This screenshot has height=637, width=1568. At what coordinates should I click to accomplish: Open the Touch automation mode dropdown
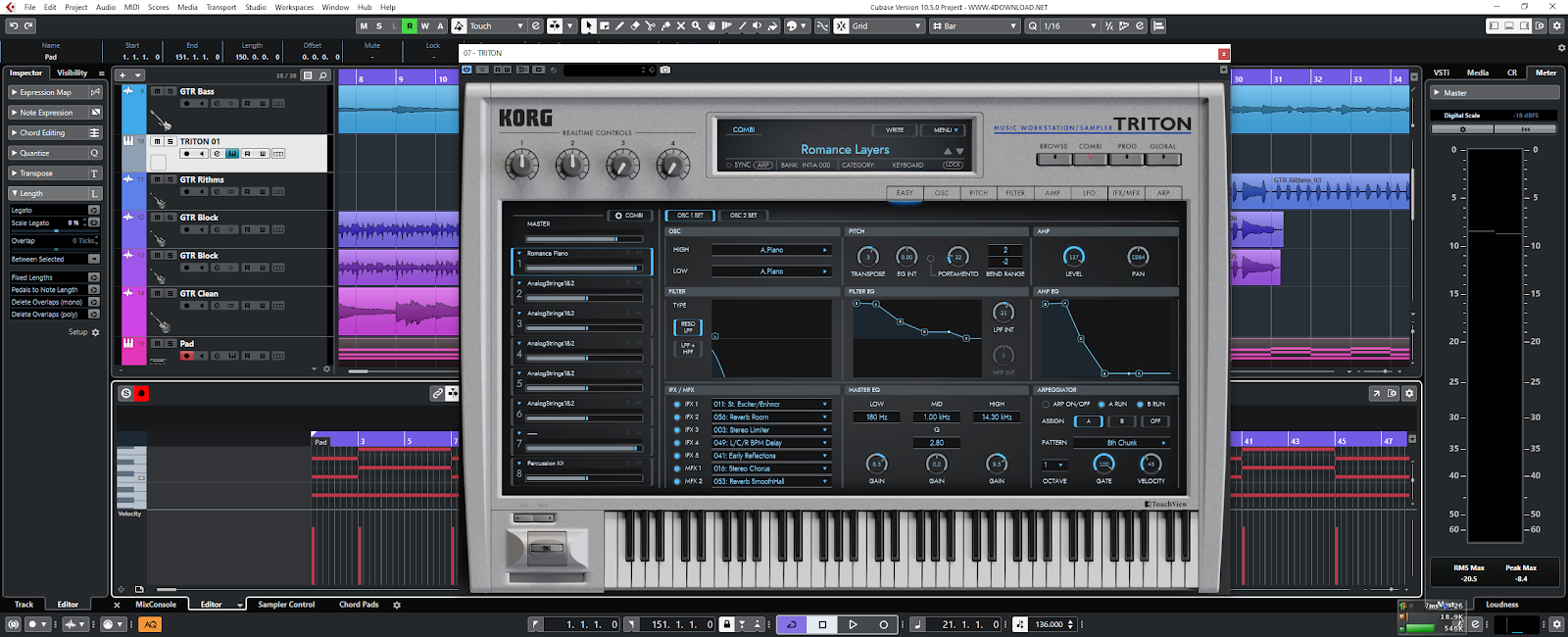(x=497, y=25)
